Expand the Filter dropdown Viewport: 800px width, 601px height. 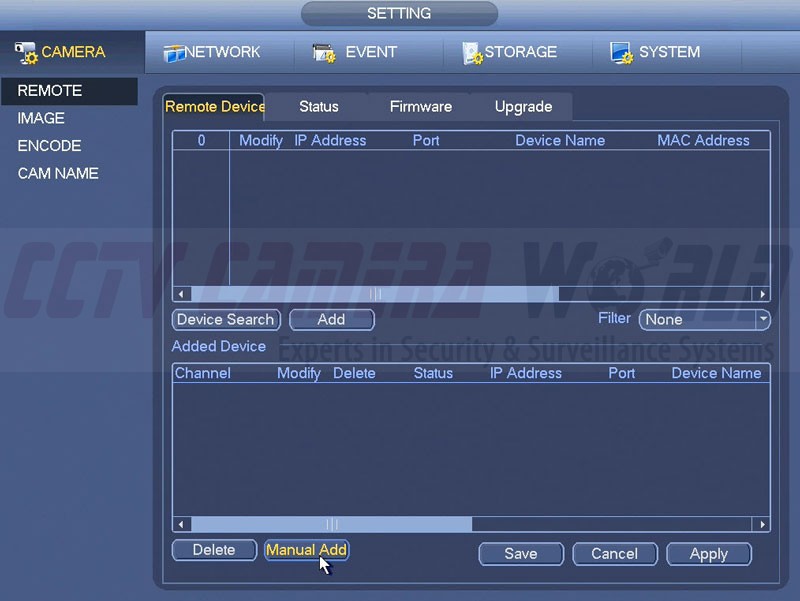pos(763,319)
